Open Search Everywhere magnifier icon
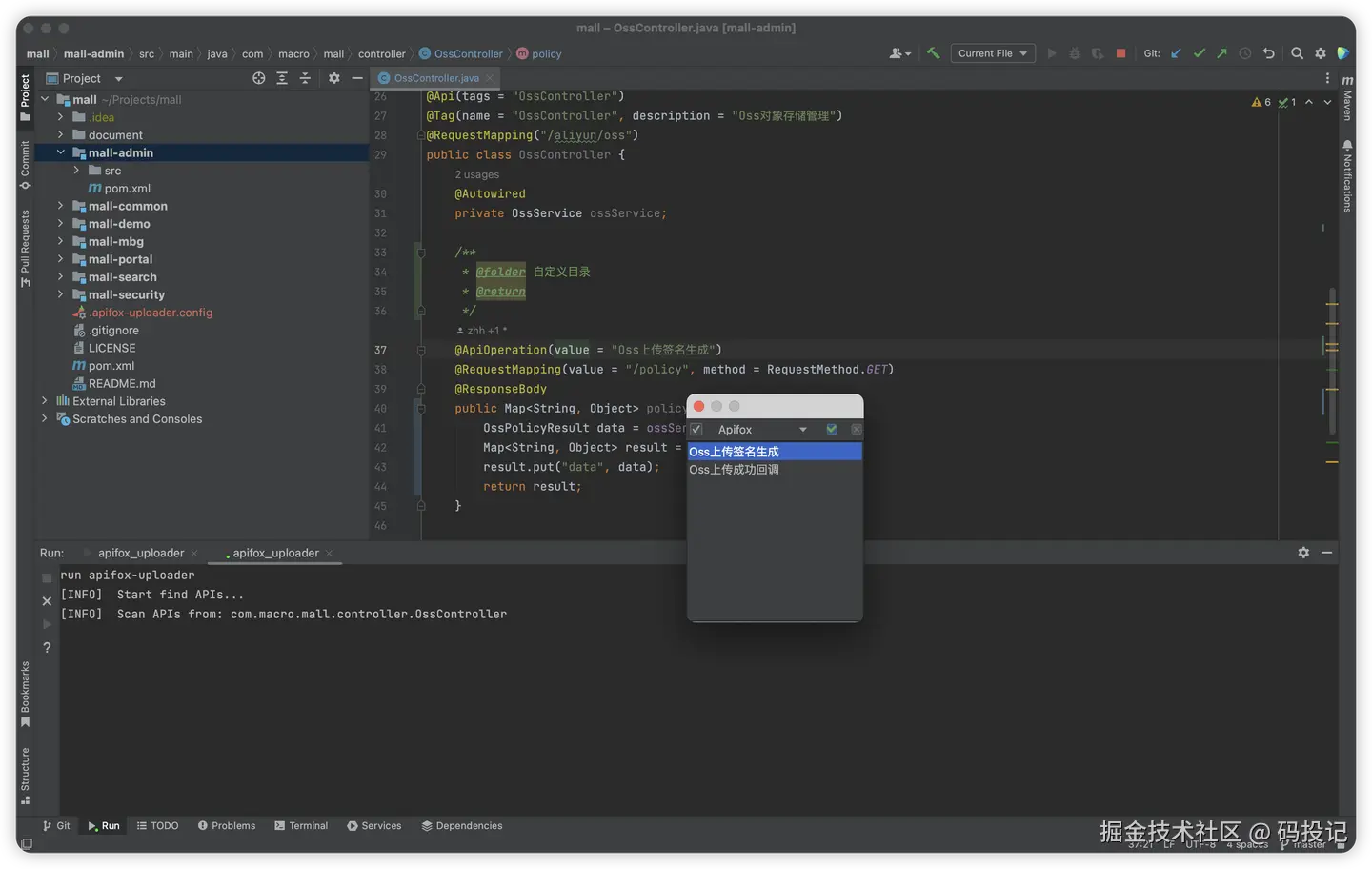 tap(1297, 53)
